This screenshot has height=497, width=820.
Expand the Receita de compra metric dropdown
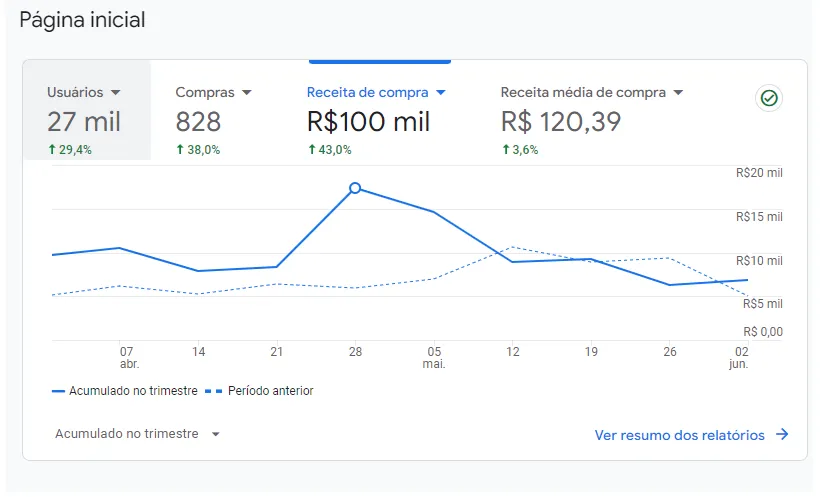coord(441,92)
